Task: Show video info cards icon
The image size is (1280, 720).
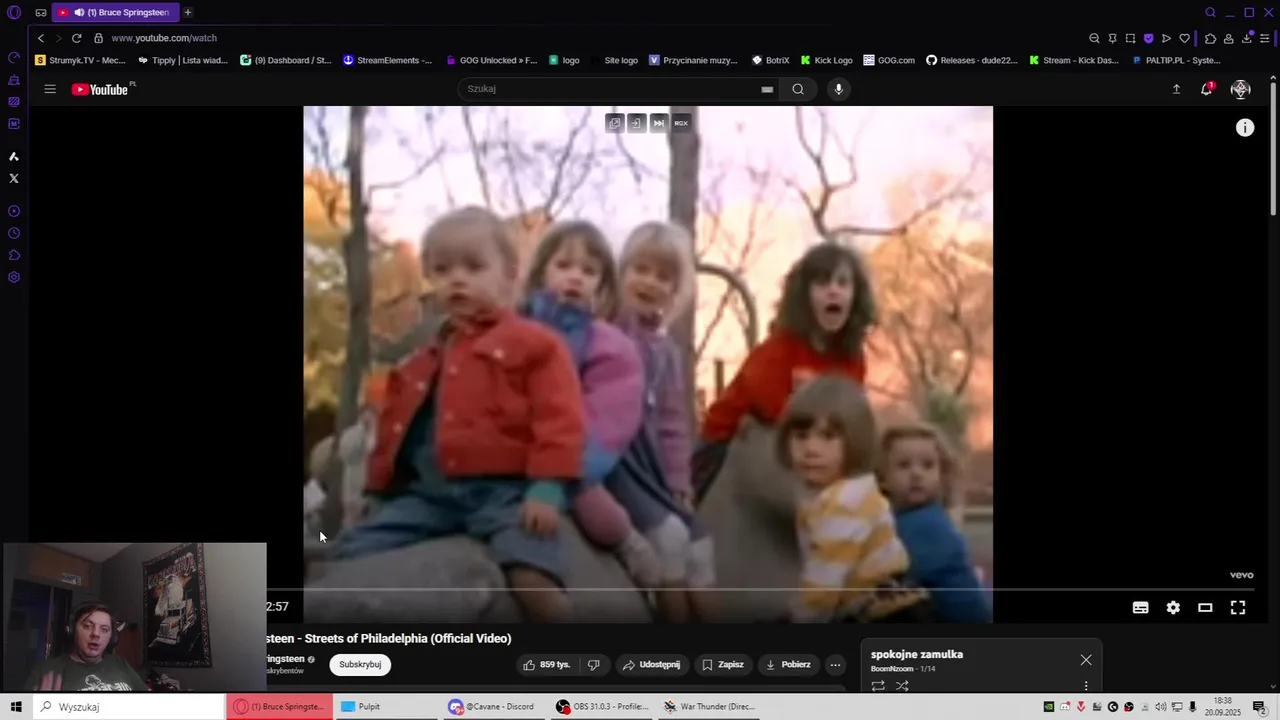Action: pos(1245,128)
